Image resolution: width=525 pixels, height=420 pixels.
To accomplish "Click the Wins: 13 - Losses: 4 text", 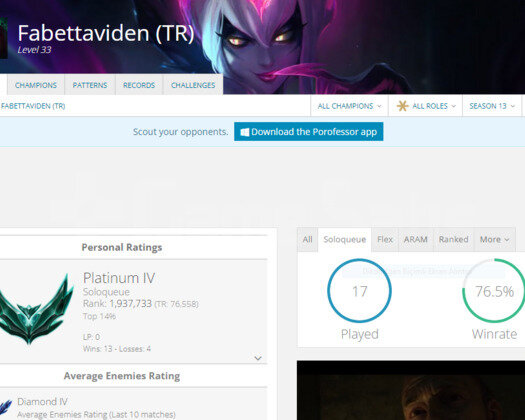I will [x=117, y=349].
